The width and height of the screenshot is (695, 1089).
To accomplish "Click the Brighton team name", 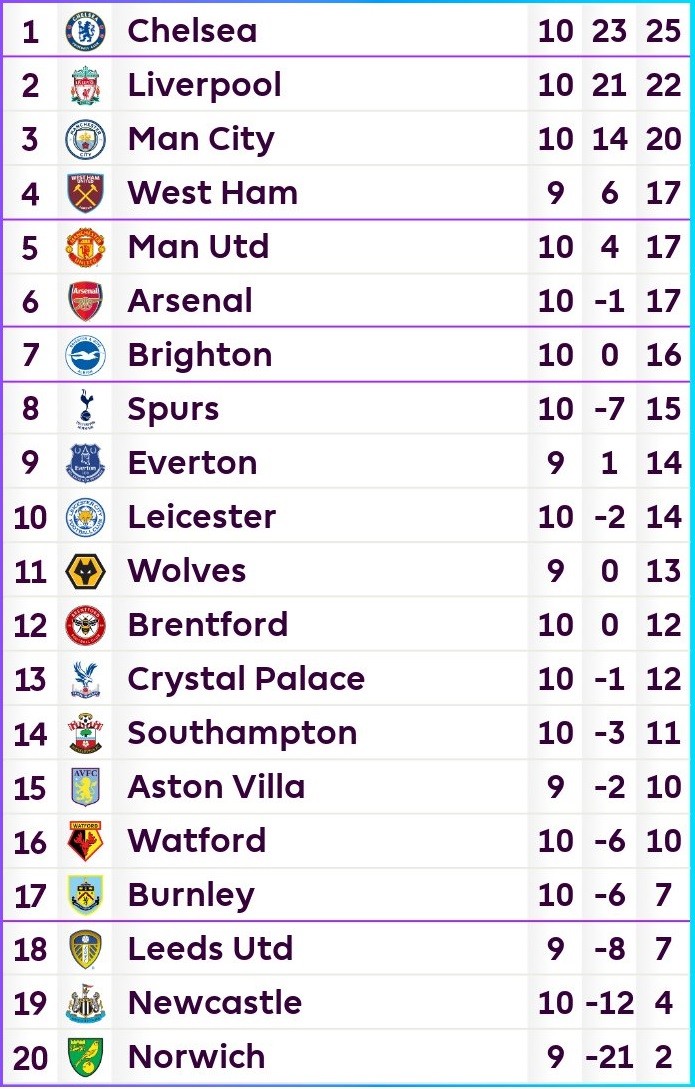I will click(x=200, y=355).
